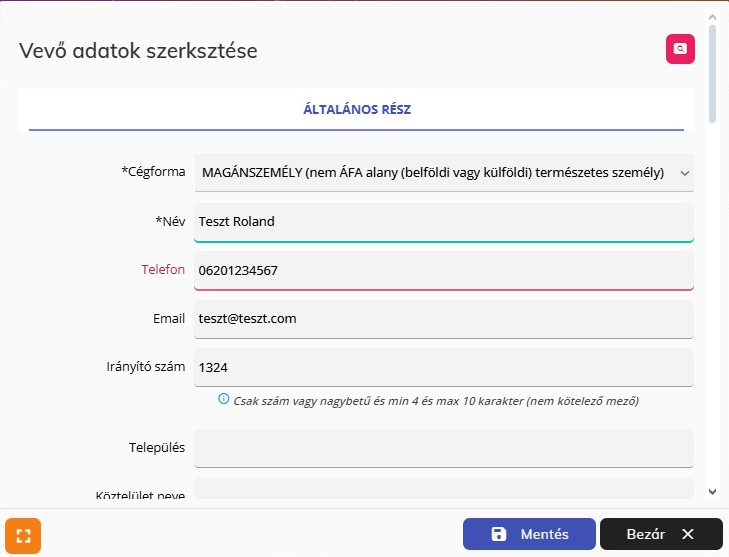Click the empty Település field
Image resolution: width=729 pixels, height=557 pixels.
pyautogui.click(x=443, y=448)
